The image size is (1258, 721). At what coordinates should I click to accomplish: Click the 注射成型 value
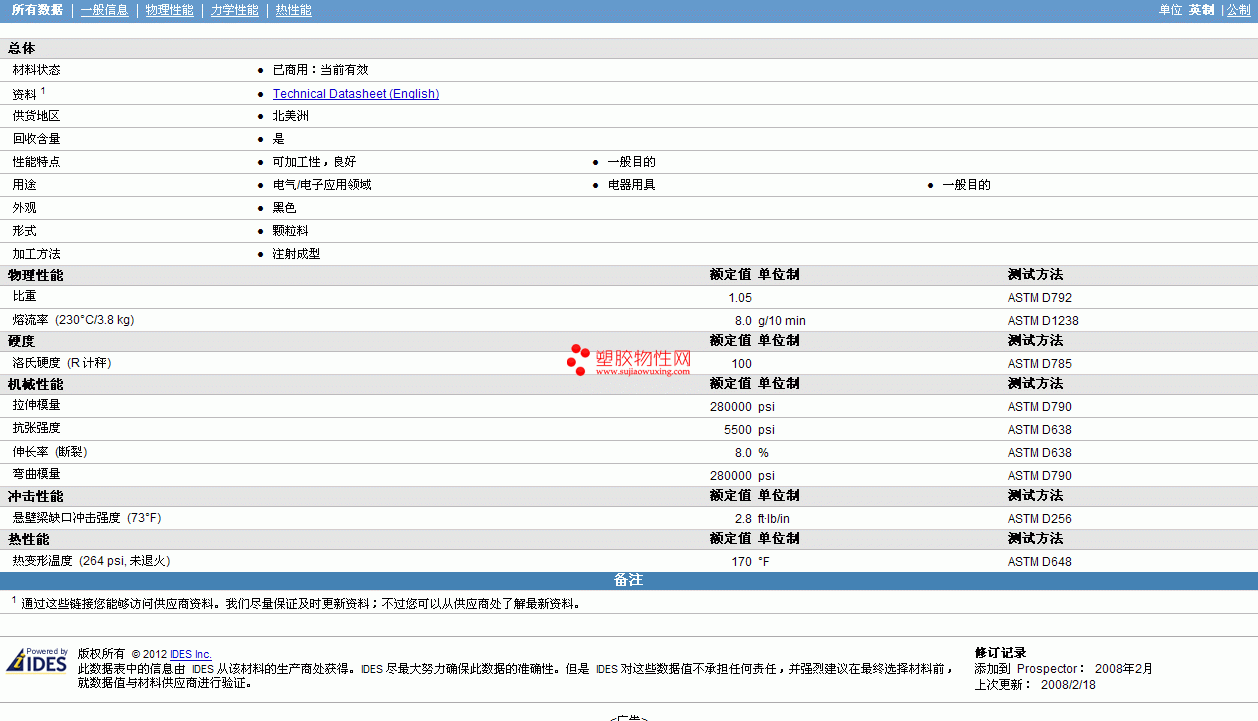coord(296,254)
